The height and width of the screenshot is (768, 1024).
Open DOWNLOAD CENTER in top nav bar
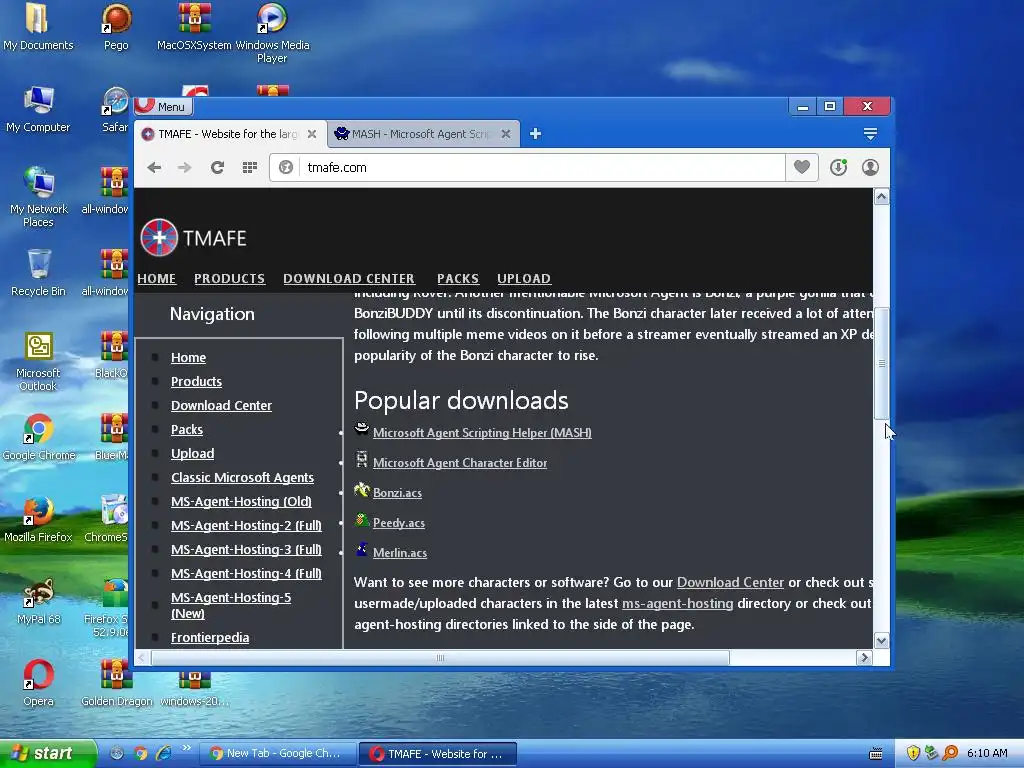click(349, 279)
